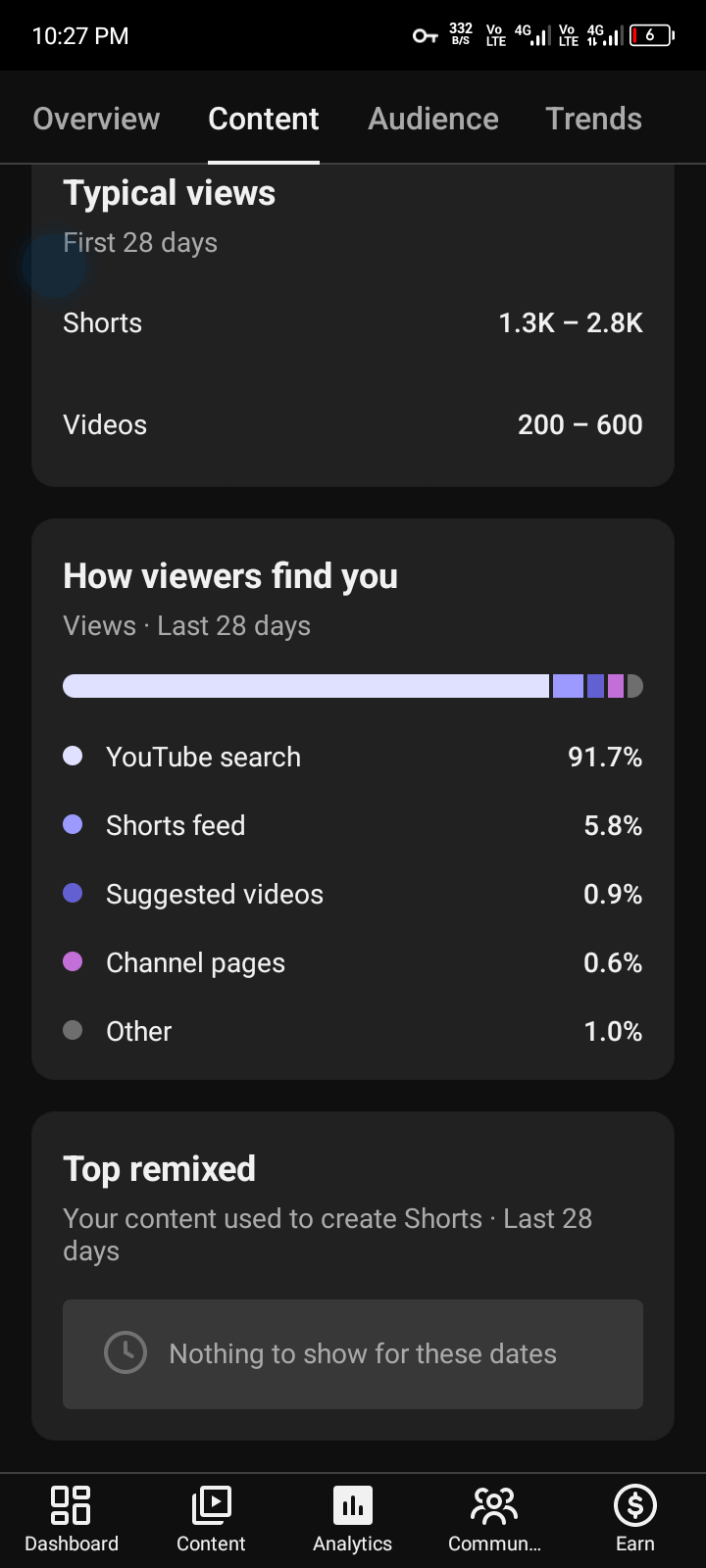Open the Videos typical views row

(353, 424)
